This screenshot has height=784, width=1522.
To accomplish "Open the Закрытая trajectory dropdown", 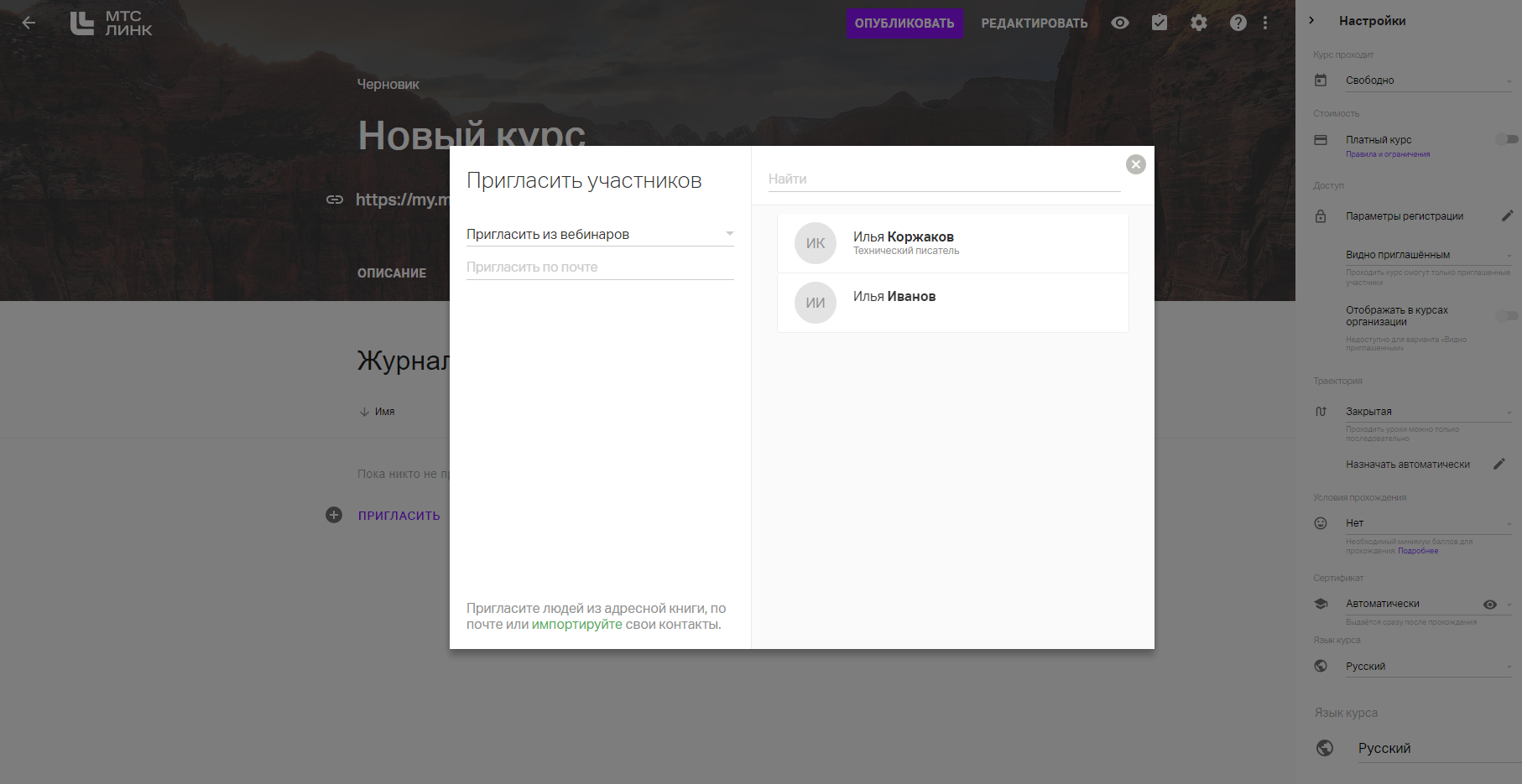I will click(1429, 412).
